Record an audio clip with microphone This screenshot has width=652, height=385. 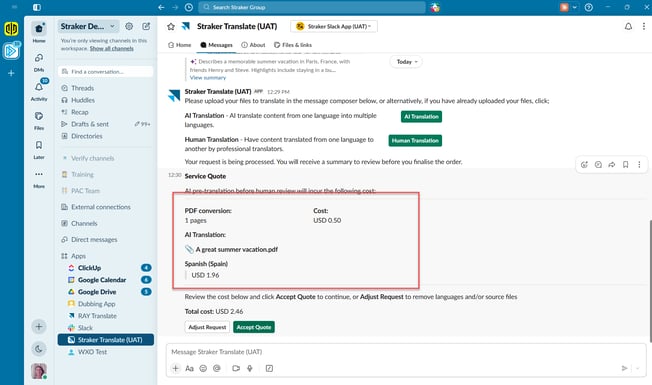coord(249,368)
